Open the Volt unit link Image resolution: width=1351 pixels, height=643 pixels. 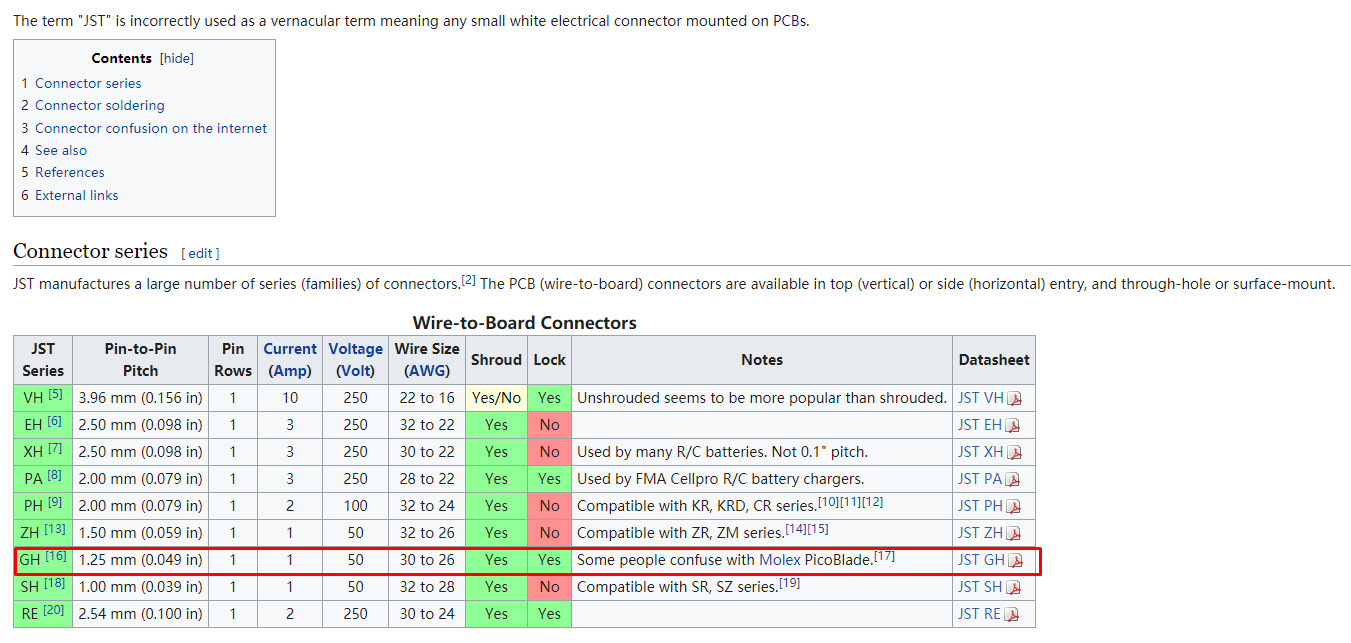(355, 370)
